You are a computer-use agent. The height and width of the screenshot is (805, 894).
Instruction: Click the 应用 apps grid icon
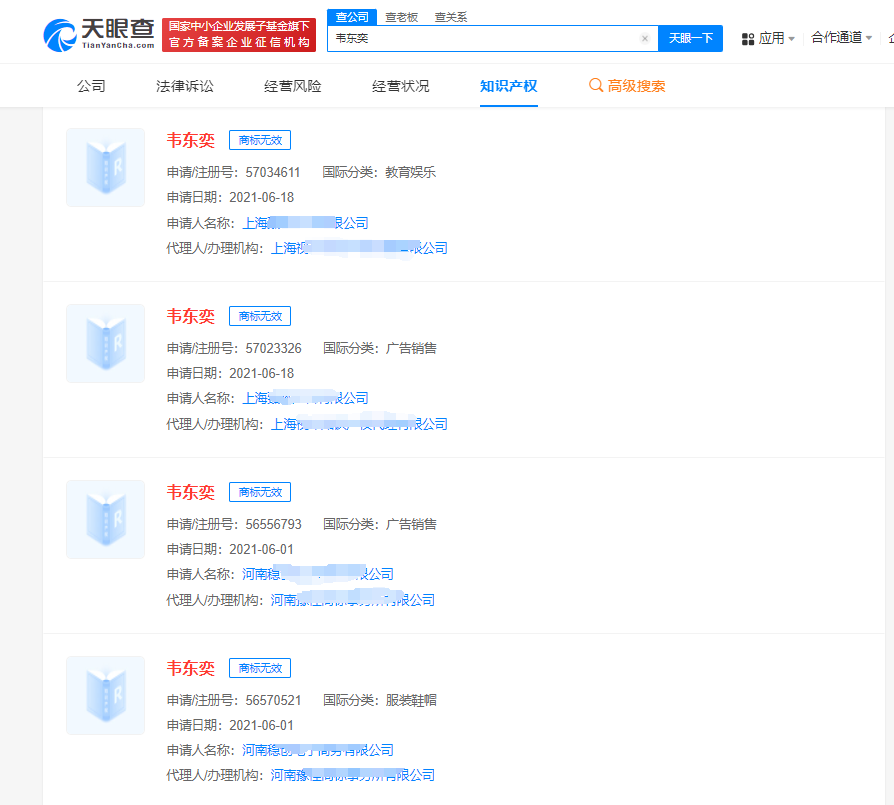[746, 36]
